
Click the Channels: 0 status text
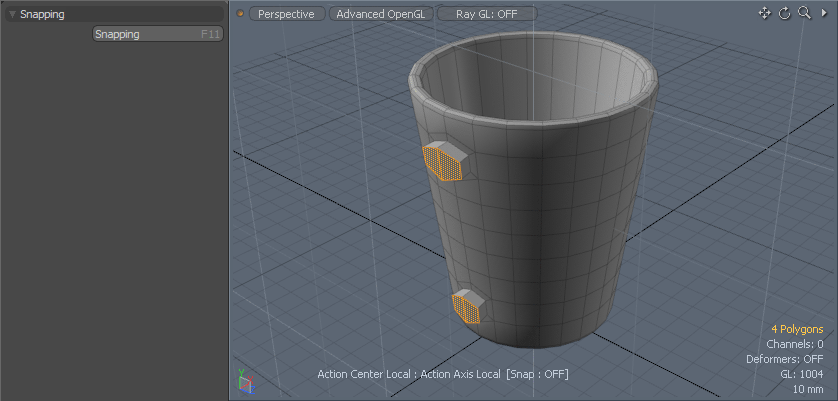[794, 344]
